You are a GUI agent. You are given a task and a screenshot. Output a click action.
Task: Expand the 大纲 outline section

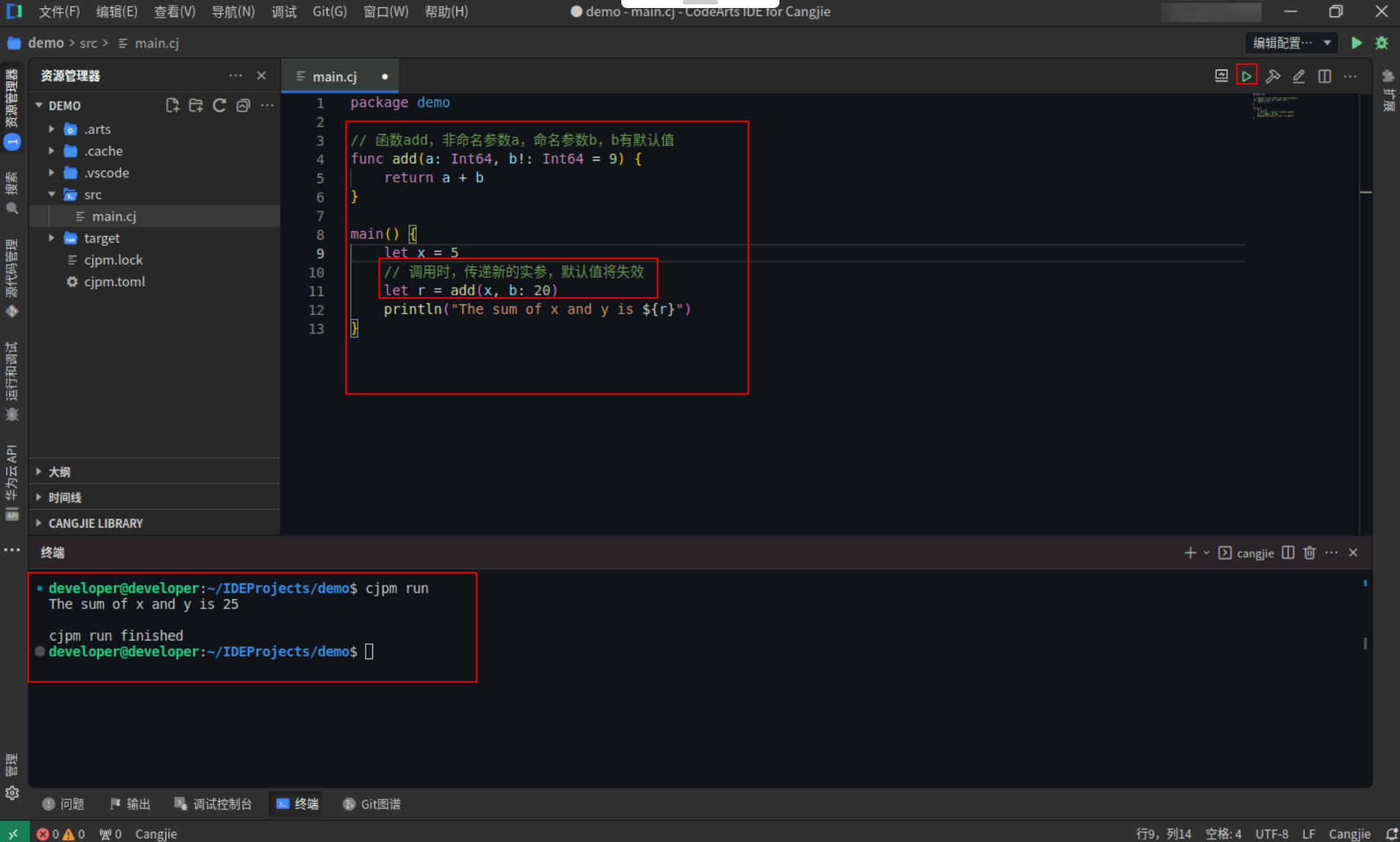154,472
